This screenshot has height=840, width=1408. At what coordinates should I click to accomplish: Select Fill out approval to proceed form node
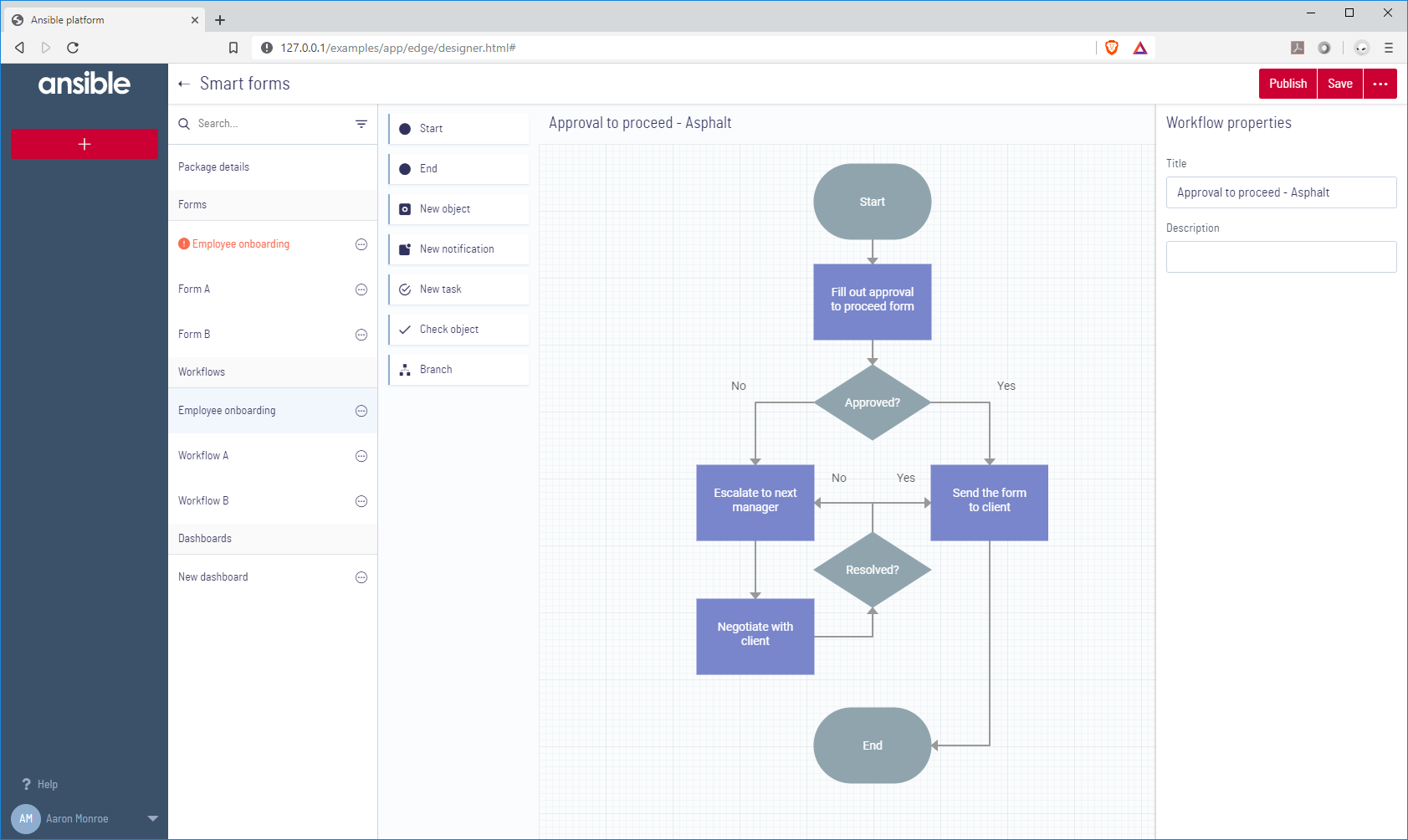pyautogui.click(x=873, y=302)
